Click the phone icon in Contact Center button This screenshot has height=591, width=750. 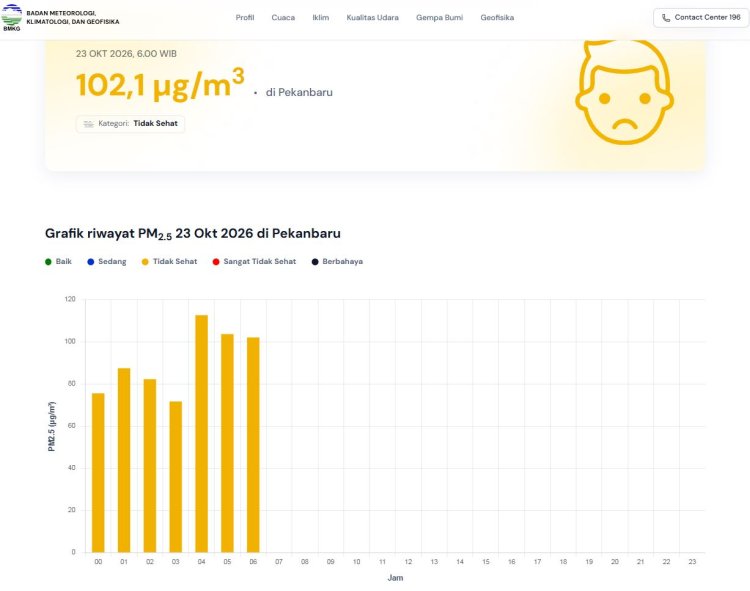click(666, 18)
